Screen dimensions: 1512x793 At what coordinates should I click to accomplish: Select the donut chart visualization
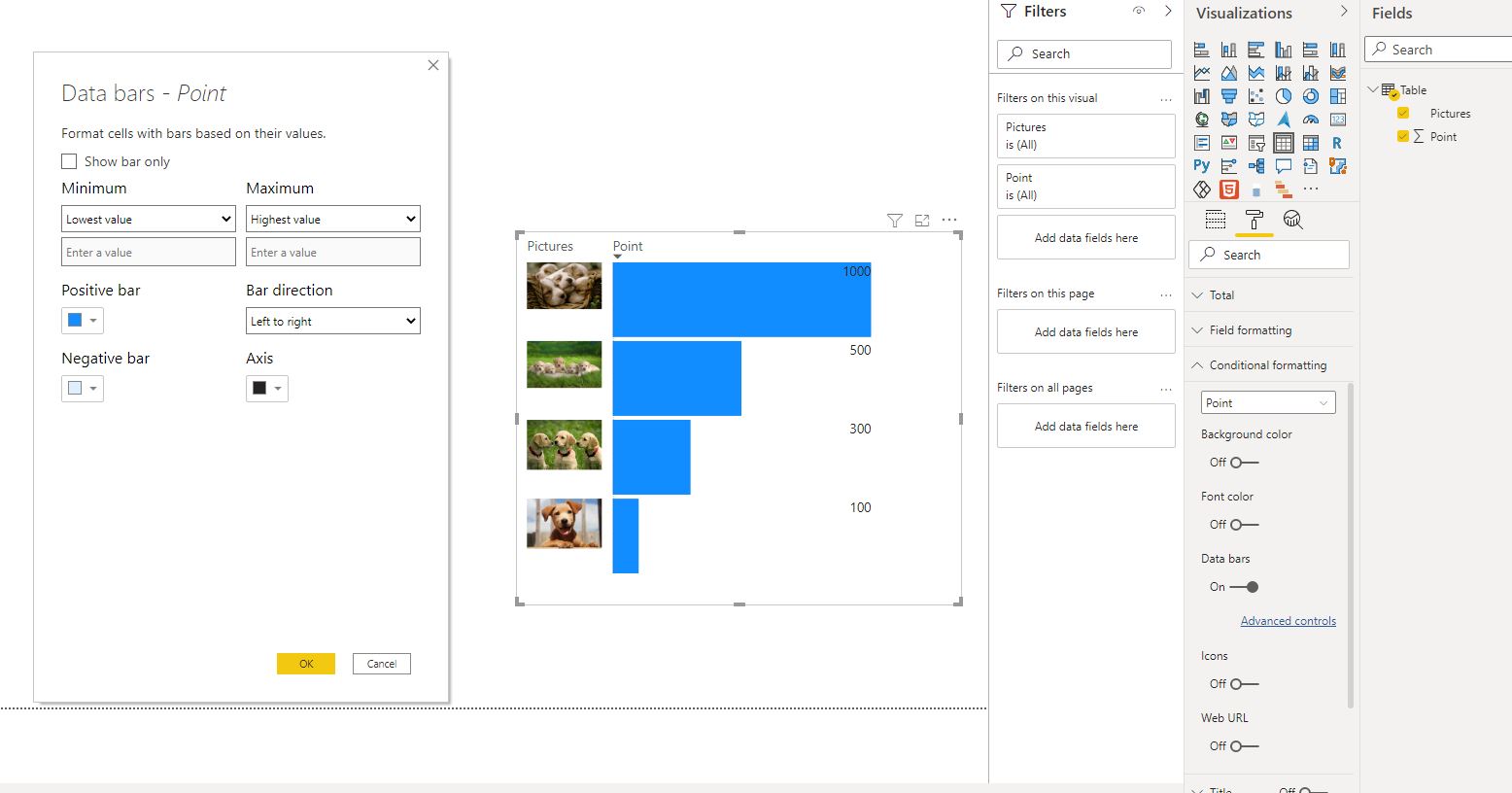tap(1311, 96)
